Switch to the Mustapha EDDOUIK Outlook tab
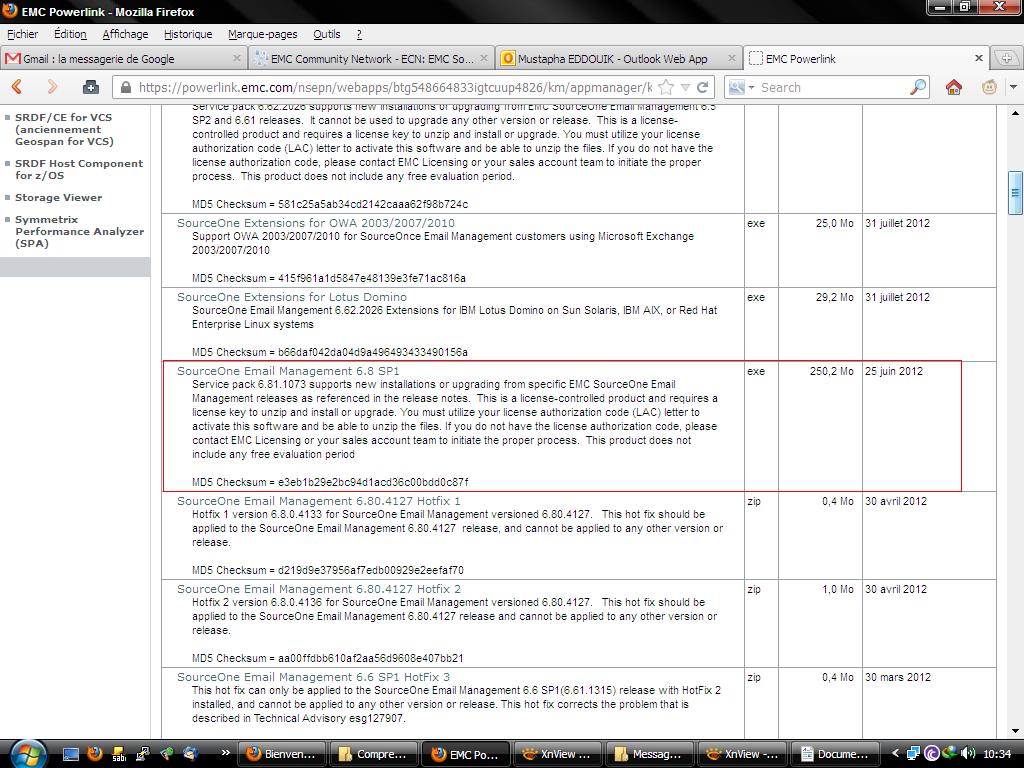 coord(619,58)
